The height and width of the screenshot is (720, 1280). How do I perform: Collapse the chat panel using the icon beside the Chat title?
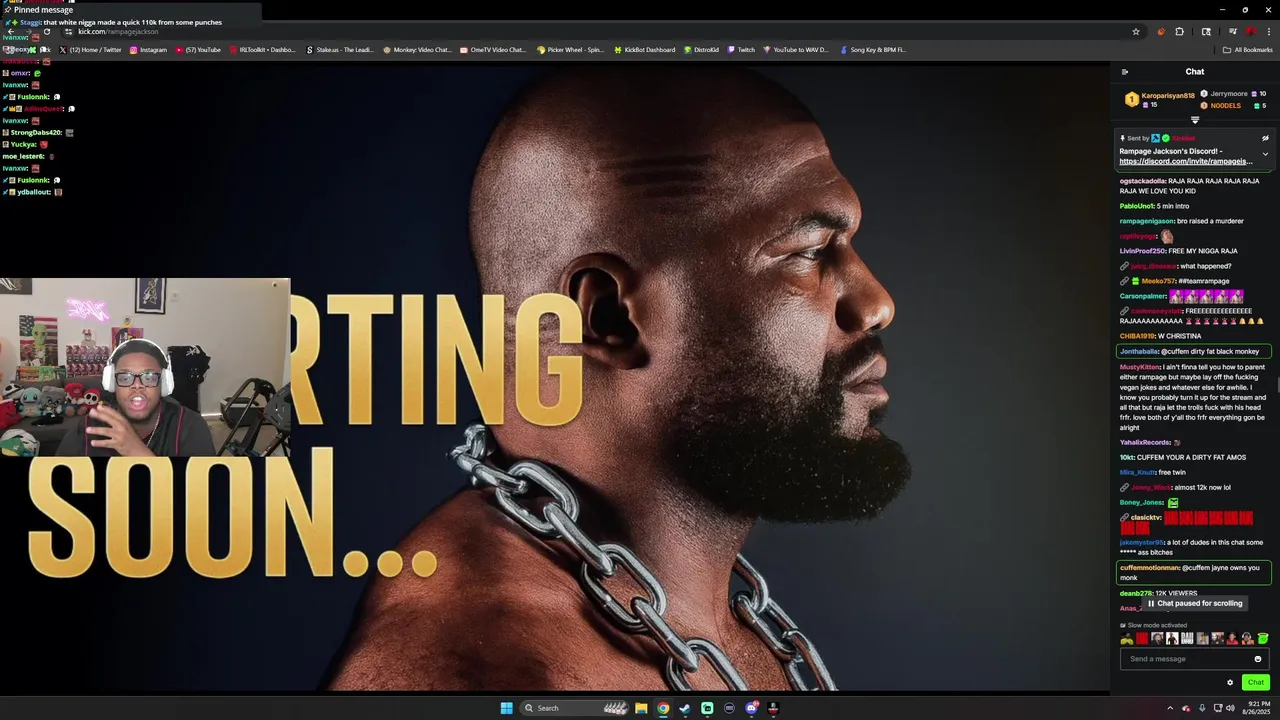tap(1125, 72)
